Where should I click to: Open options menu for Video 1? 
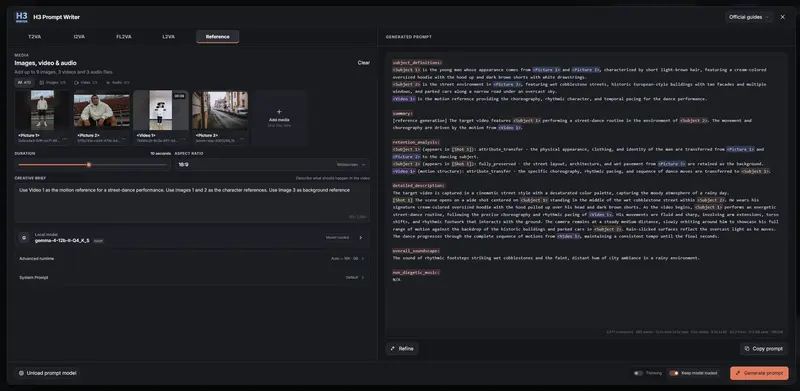(x=182, y=138)
